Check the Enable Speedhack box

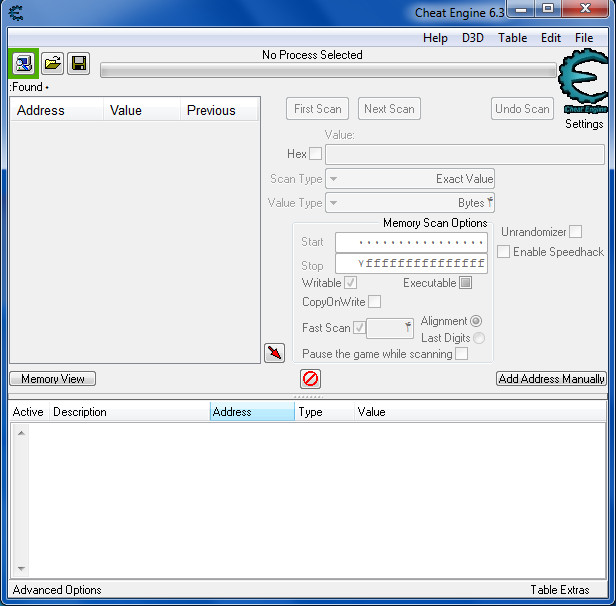pyautogui.click(x=503, y=252)
